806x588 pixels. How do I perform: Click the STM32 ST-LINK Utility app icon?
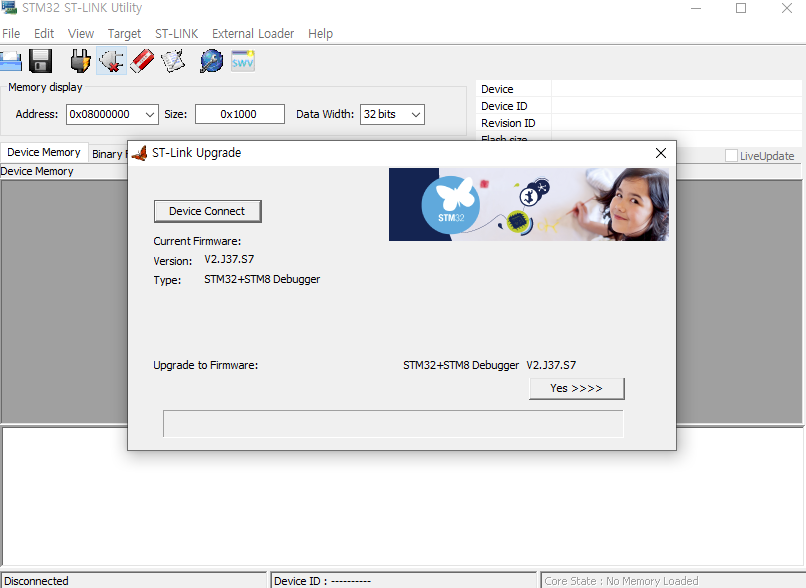point(9,7)
